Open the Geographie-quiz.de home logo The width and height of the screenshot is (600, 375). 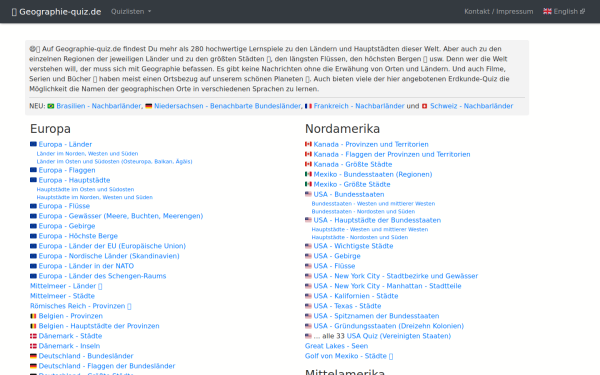[x=57, y=12]
